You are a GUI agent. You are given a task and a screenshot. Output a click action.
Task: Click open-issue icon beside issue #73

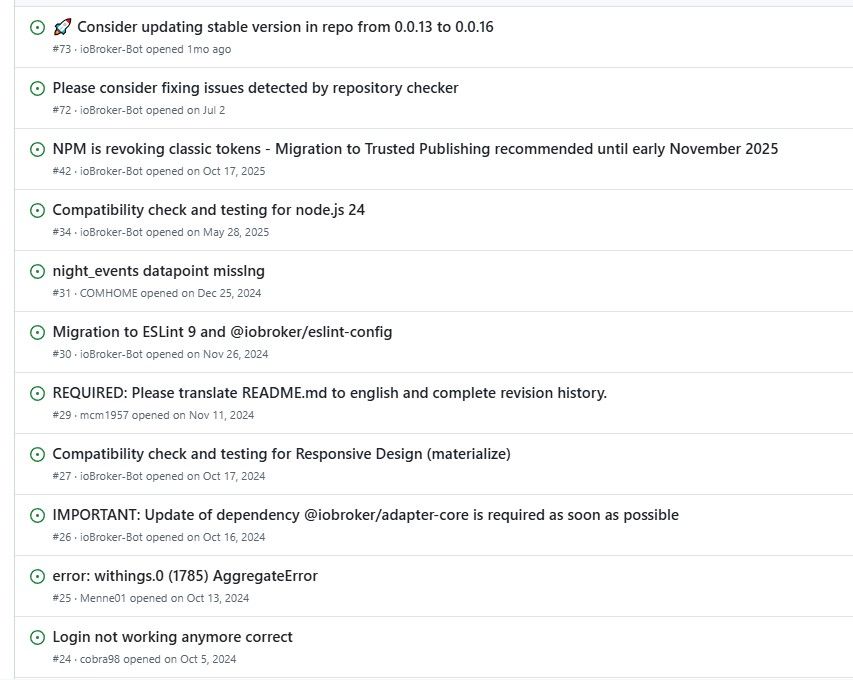pyautogui.click(x=37, y=27)
